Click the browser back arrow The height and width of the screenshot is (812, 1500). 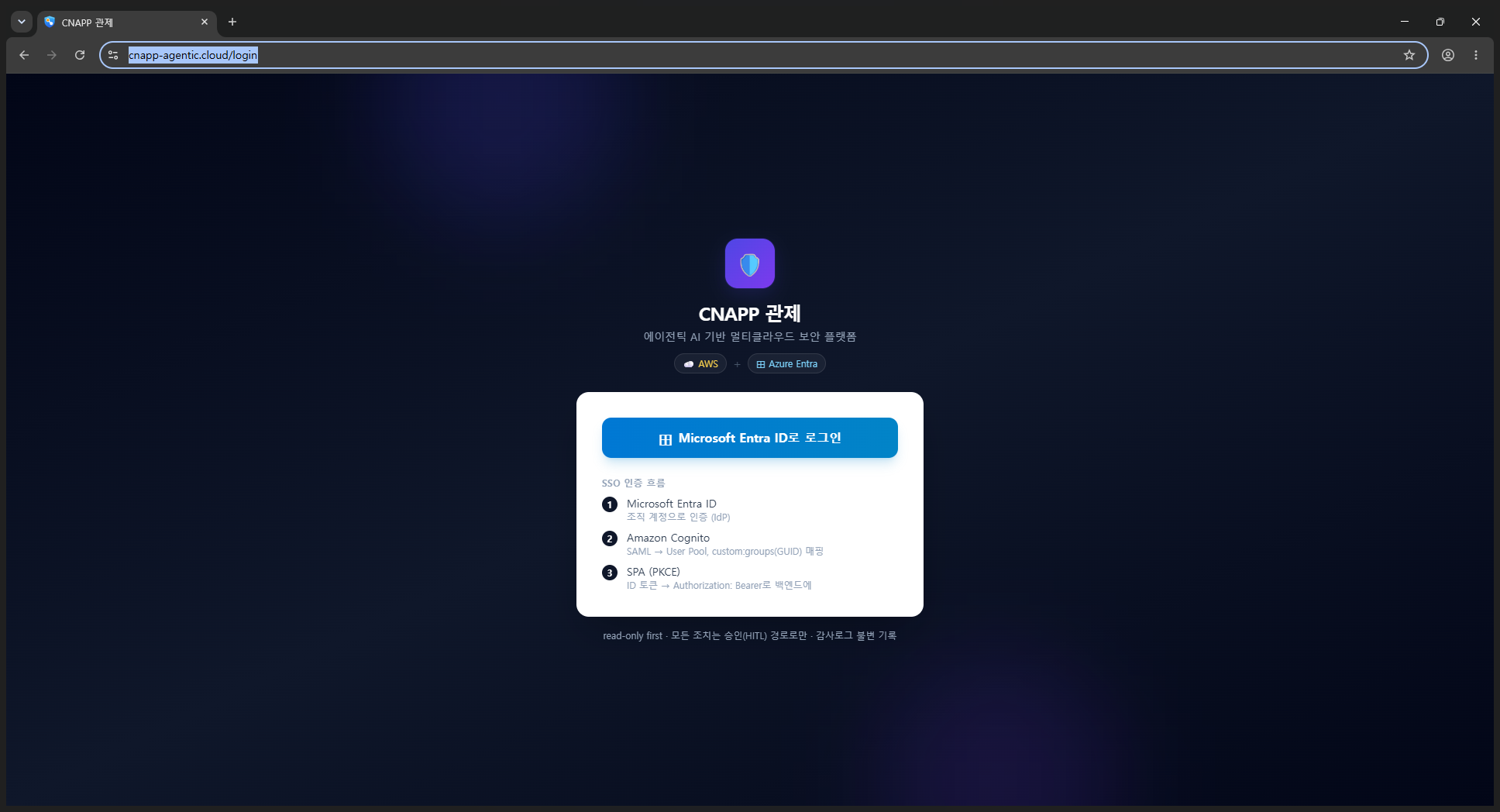pos(24,55)
